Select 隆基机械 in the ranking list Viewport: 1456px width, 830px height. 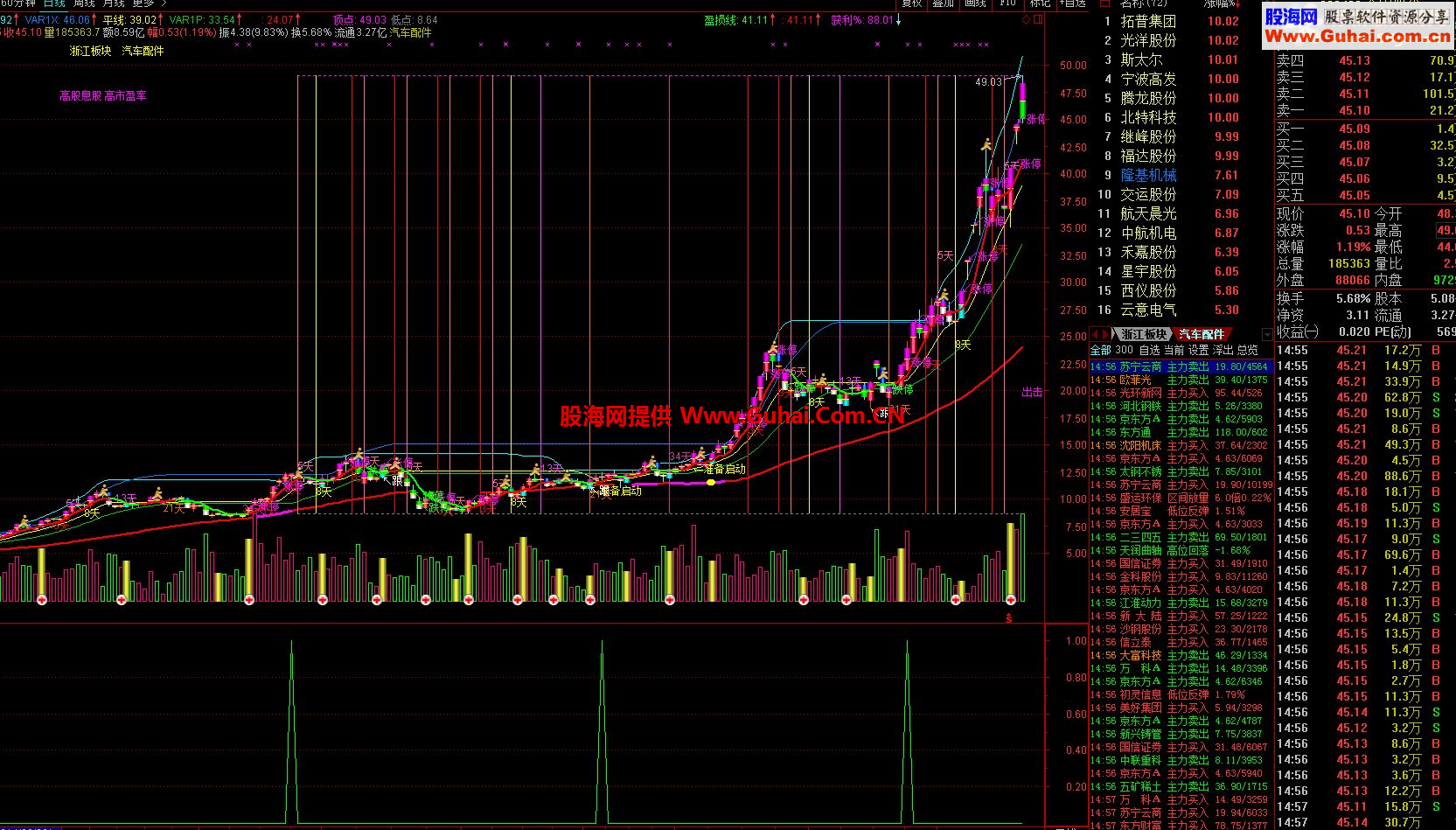coord(1148,175)
